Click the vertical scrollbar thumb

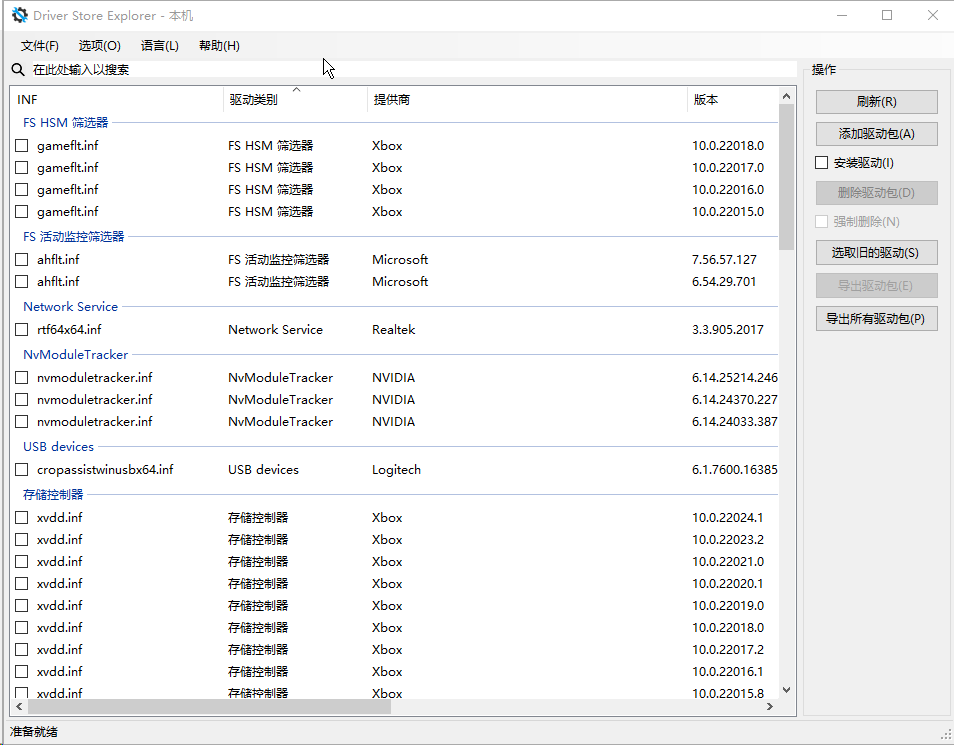click(x=786, y=175)
